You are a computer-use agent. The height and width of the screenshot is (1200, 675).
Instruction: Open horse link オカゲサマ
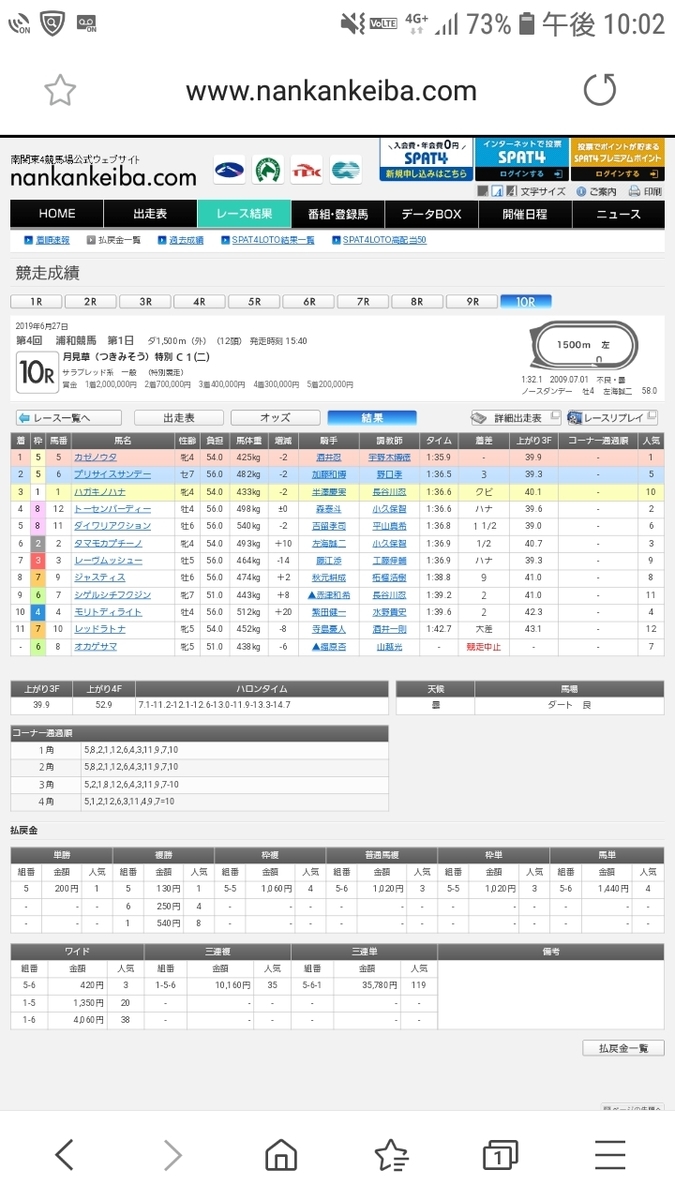click(x=97, y=646)
